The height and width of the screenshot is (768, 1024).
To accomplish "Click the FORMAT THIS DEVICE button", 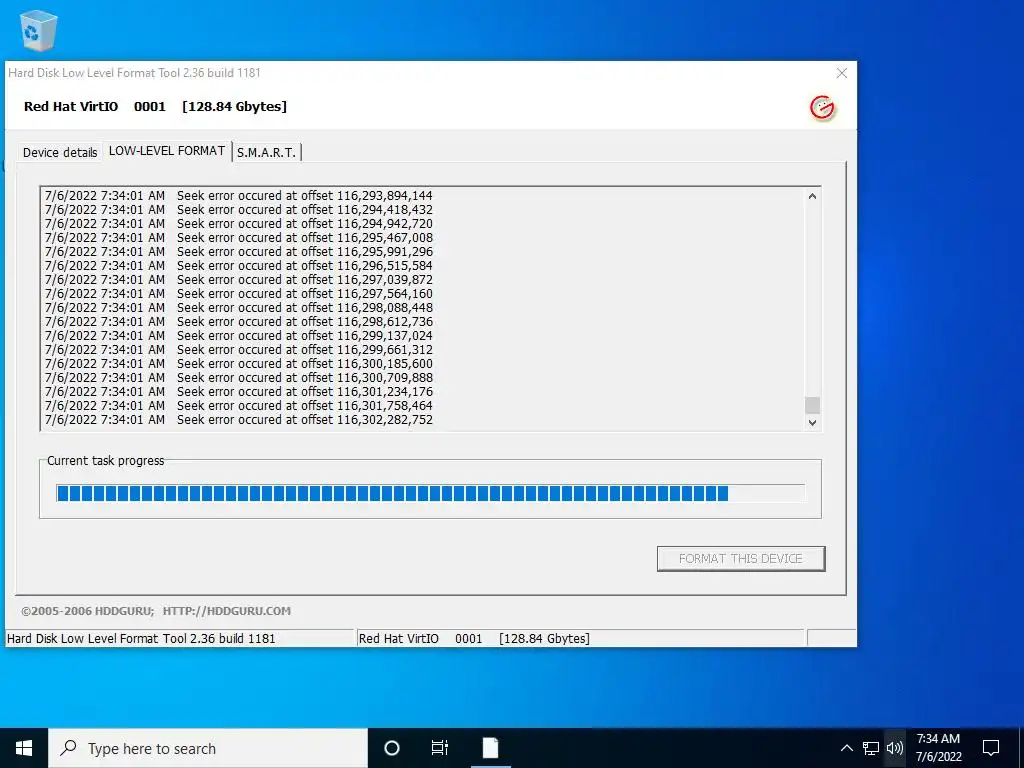I will (741, 559).
